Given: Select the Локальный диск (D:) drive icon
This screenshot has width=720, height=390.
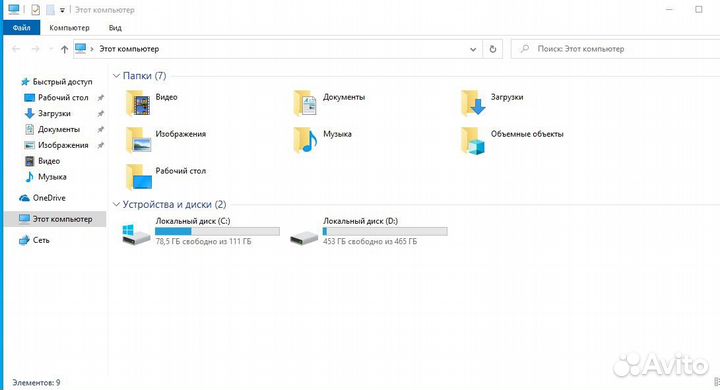Looking at the screenshot, I should coord(304,237).
